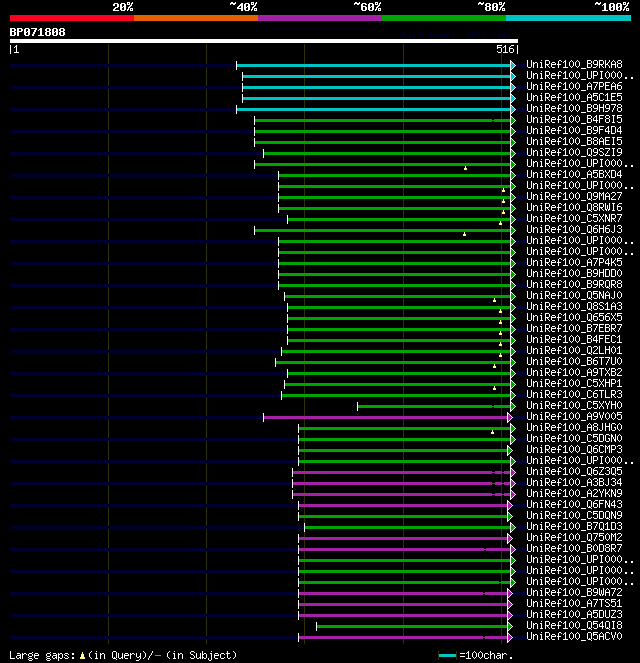Select the label UniRef100_B0D8R7
Screen dimensions: 640x663
[574, 548]
